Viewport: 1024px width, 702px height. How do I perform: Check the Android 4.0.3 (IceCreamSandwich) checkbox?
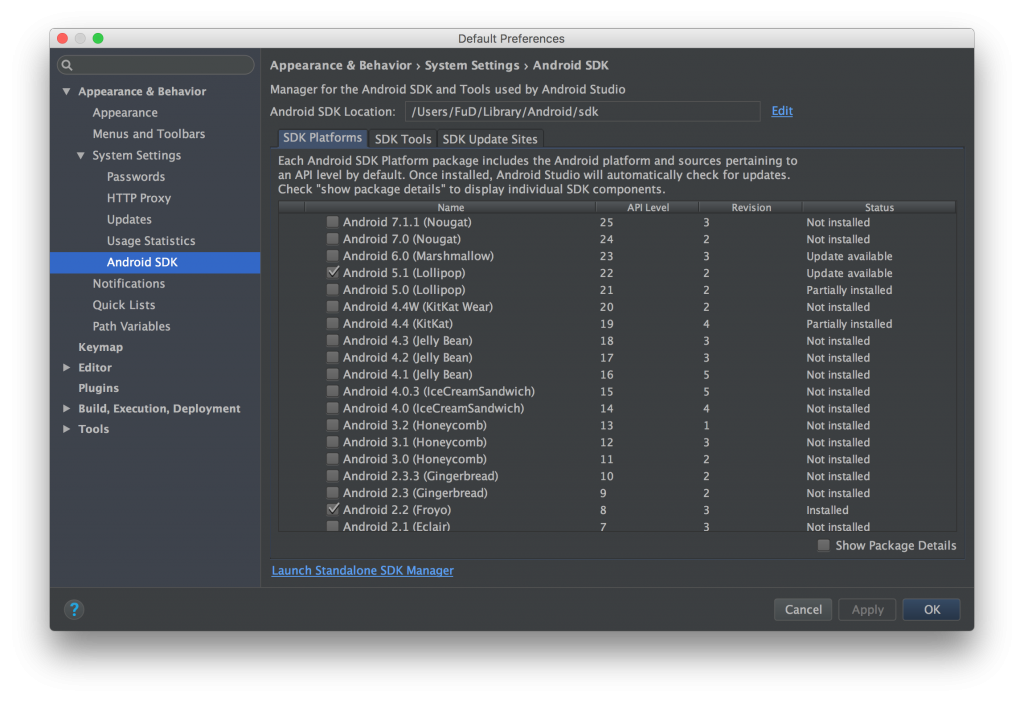[x=332, y=392]
